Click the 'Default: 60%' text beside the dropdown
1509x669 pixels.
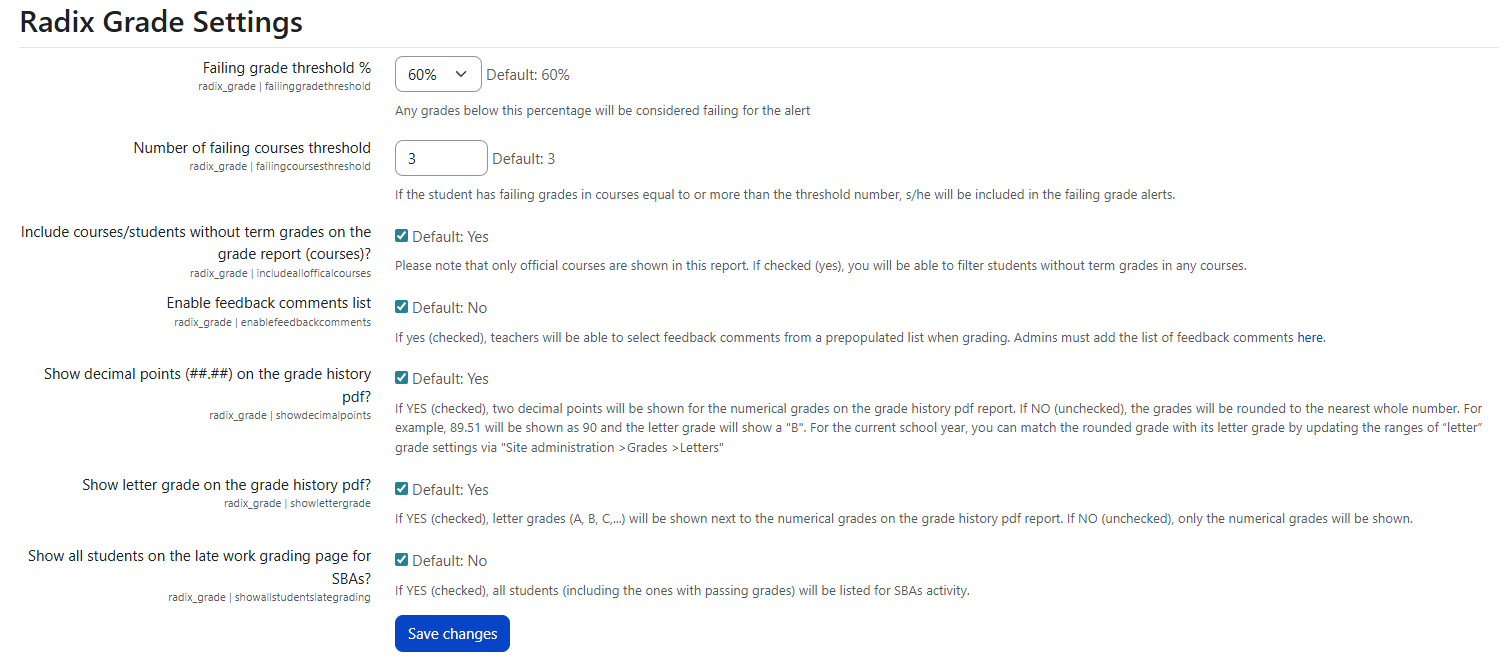tap(528, 75)
